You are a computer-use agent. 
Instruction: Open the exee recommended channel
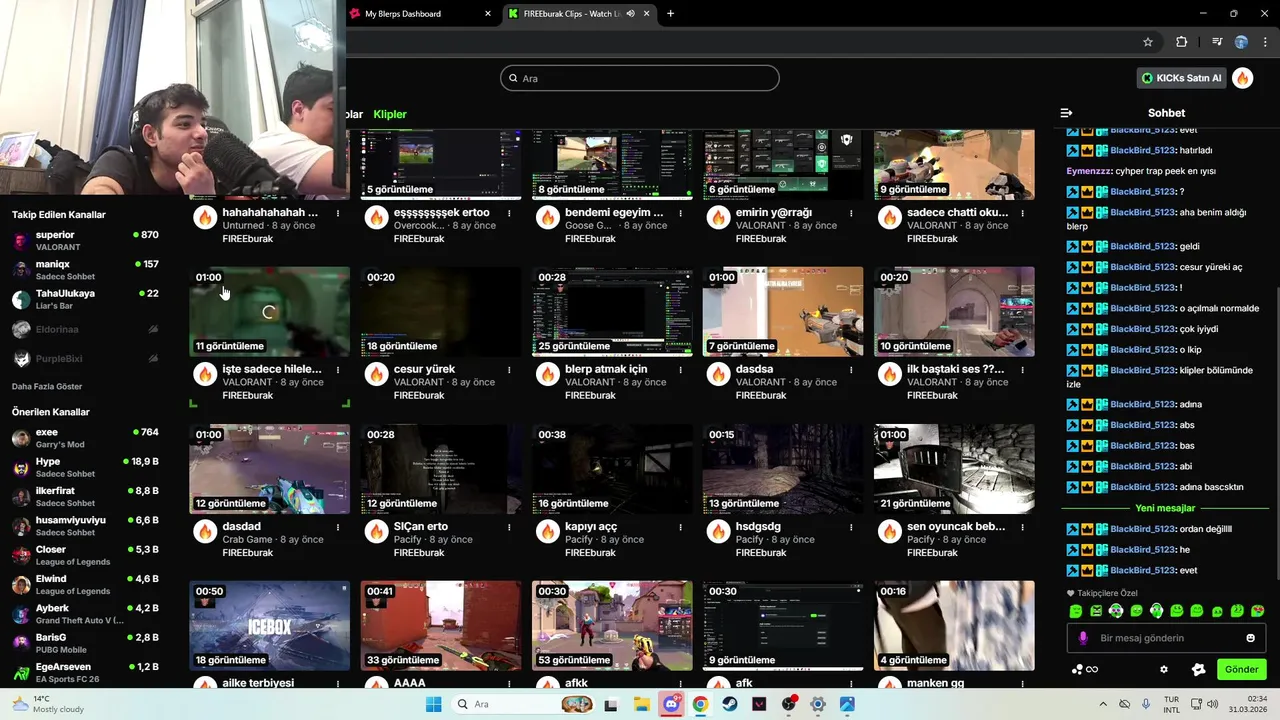85,438
